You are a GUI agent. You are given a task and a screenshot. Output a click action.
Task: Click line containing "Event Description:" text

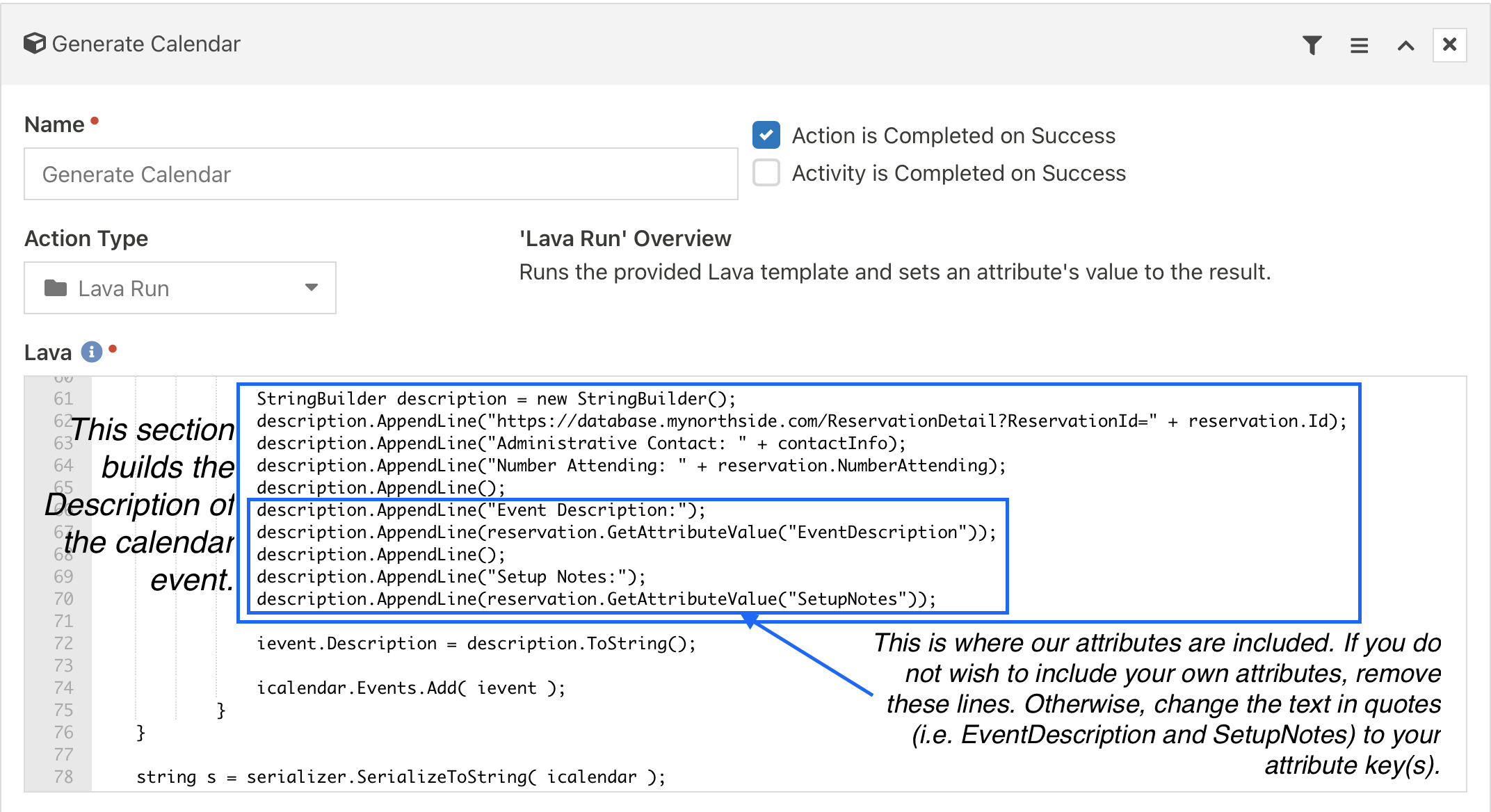[x=481, y=510]
